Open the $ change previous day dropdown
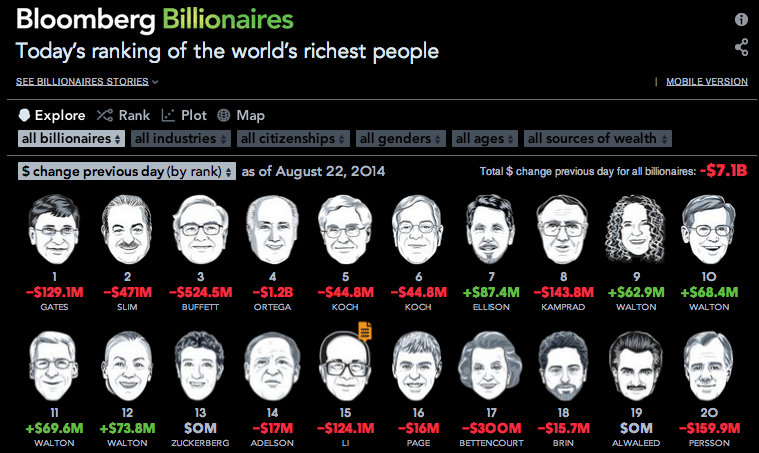The image size is (759, 453). (x=127, y=172)
